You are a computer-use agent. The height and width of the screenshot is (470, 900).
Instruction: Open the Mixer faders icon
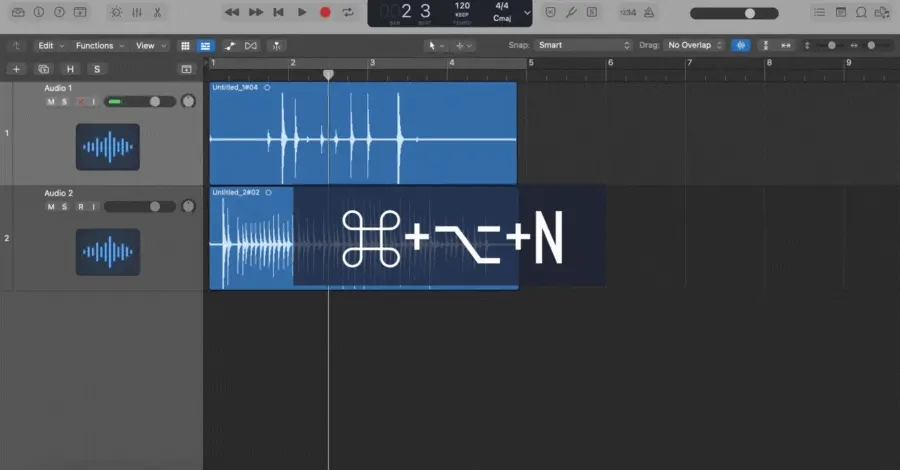click(137, 12)
